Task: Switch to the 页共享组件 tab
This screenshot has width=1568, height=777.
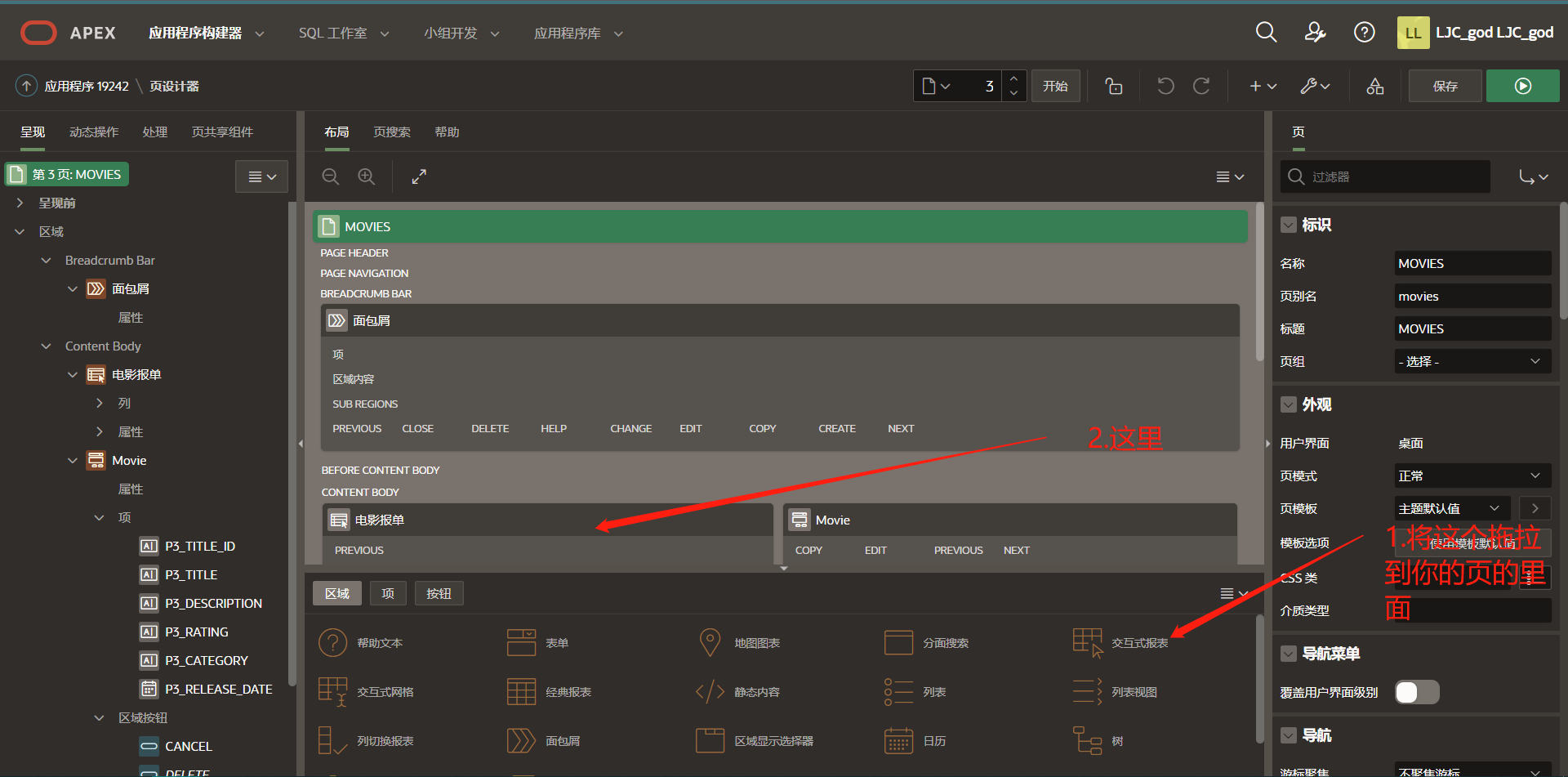Action: (x=222, y=132)
